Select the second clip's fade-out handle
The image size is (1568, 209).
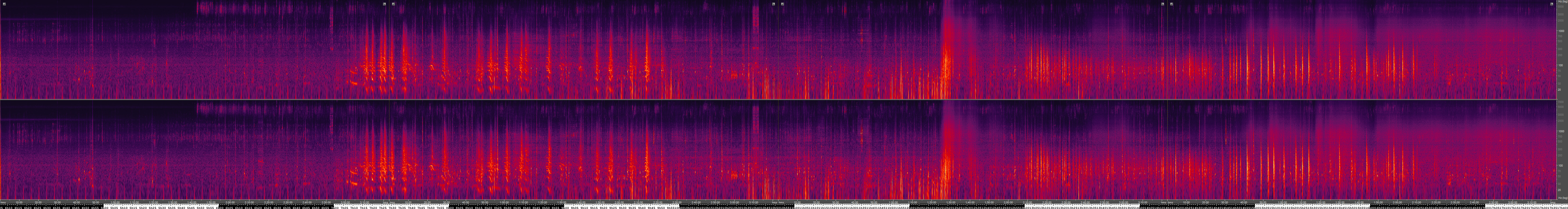[774, 4]
